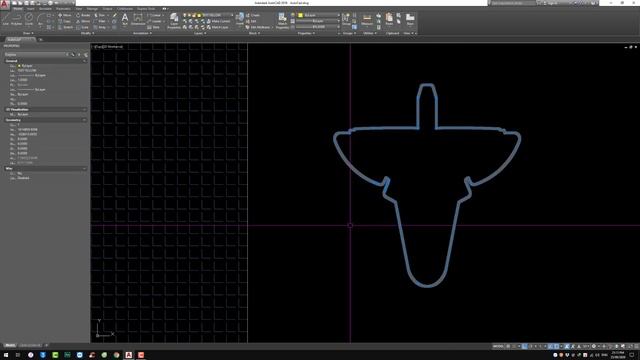Click the Insert block tool

pos(240,19)
